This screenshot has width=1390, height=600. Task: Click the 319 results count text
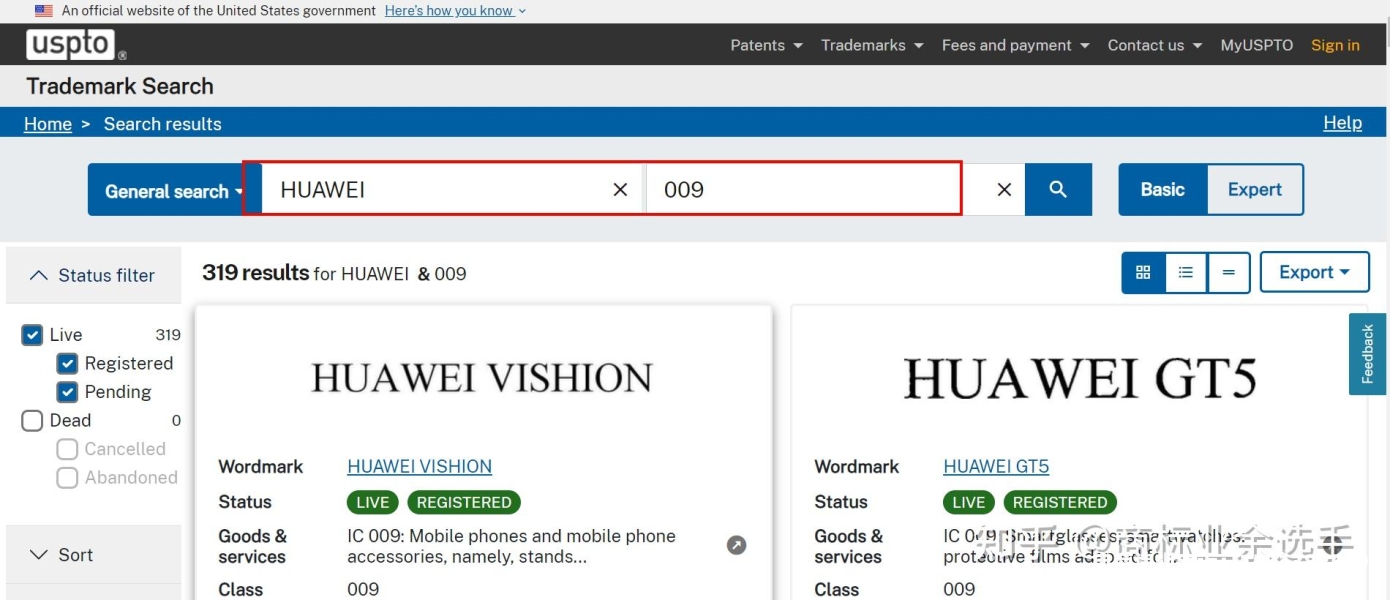255,272
